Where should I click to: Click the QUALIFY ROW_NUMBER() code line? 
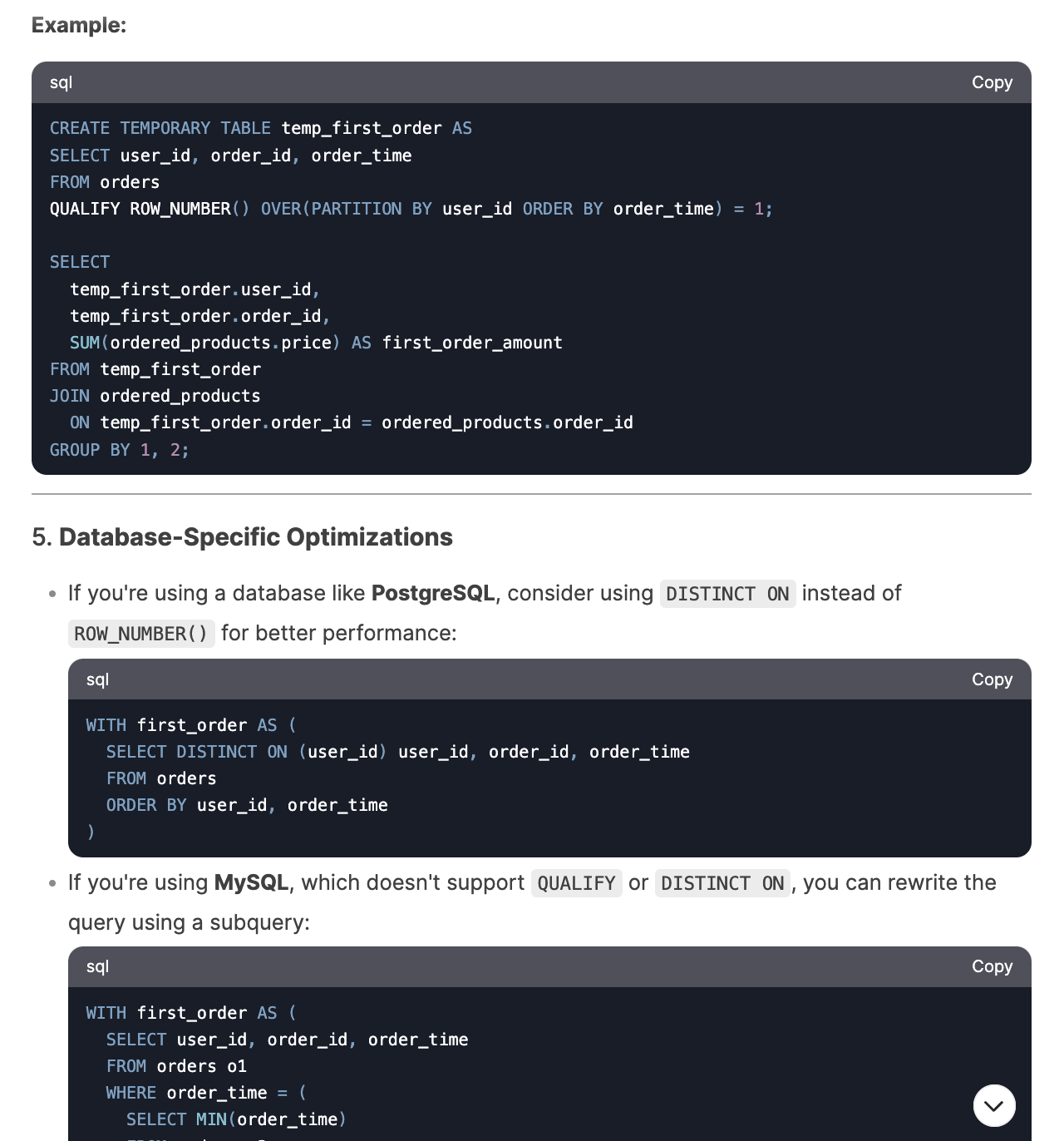pyautogui.click(x=411, y=209)
